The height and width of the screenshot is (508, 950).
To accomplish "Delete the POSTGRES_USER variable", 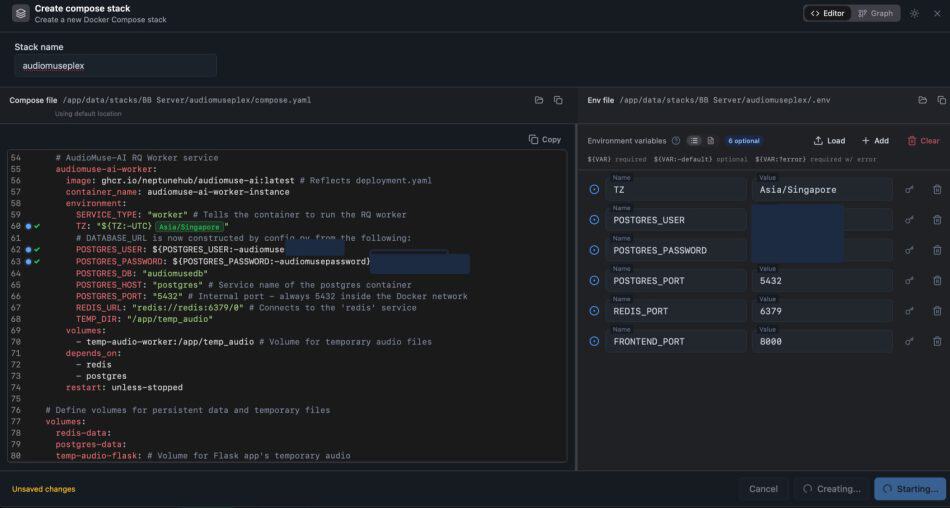I will pos(937,220).
